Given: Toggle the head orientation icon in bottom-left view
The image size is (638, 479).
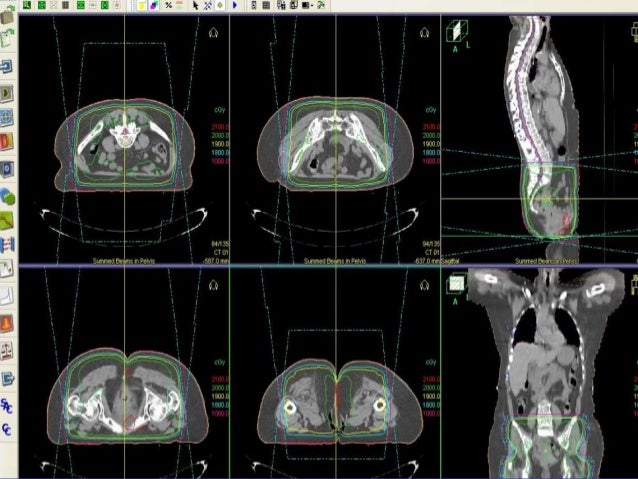Looking at the screenshot, I should (214, 284).
